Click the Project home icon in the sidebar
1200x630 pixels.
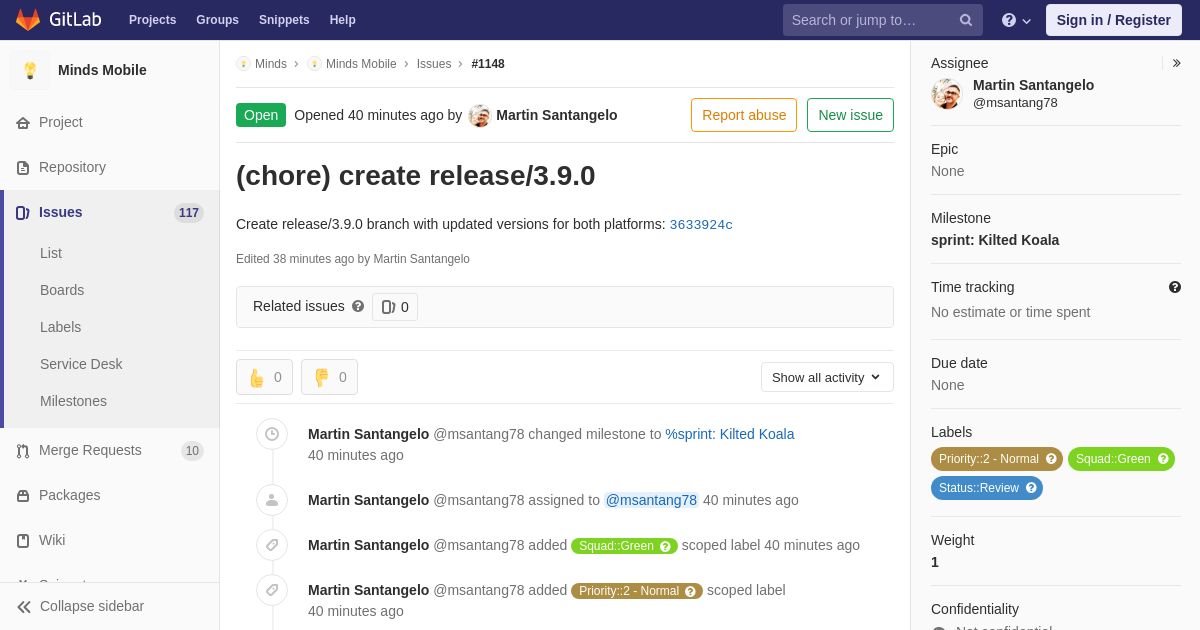click(x=23, y=123)
